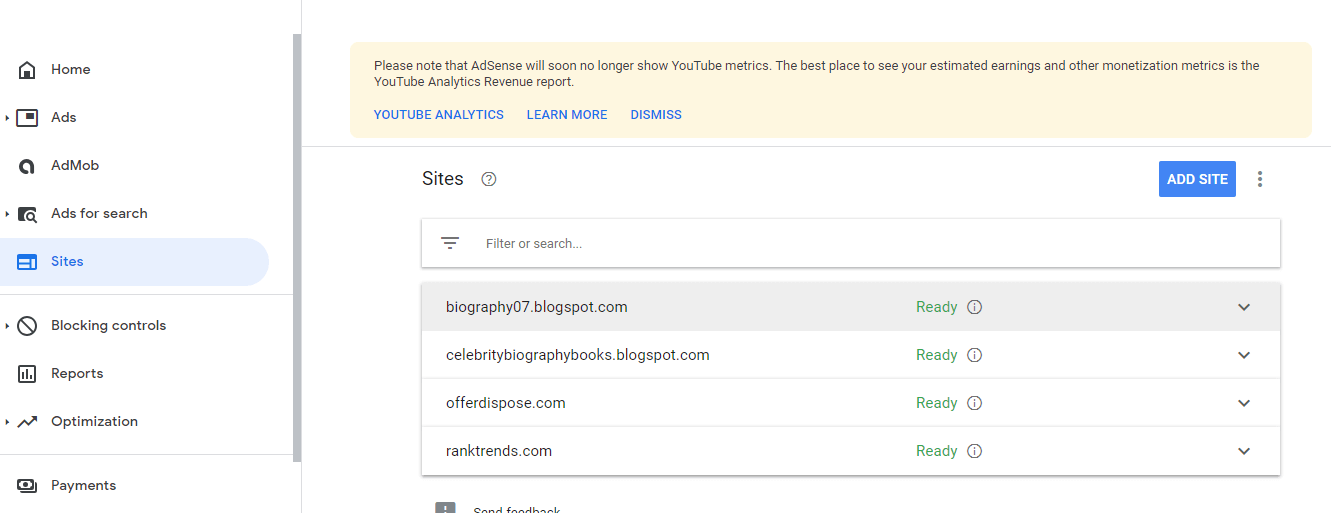The image size is (1331, 513).
Task: Click Ready status for celebritybiographybooks.blogspot.com
Action: [x=937, y=355]
